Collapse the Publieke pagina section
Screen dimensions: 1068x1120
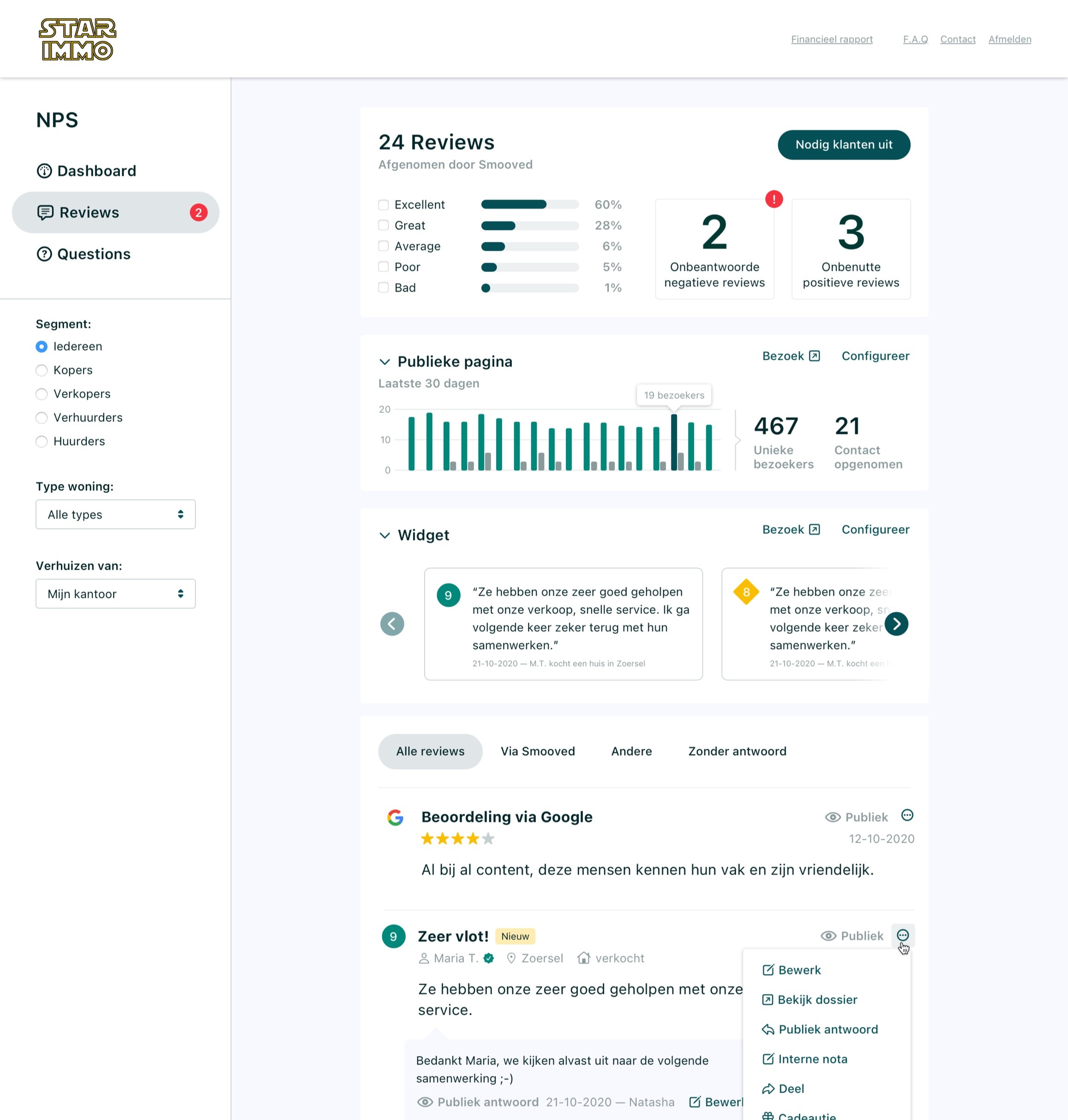click(385, 362)
